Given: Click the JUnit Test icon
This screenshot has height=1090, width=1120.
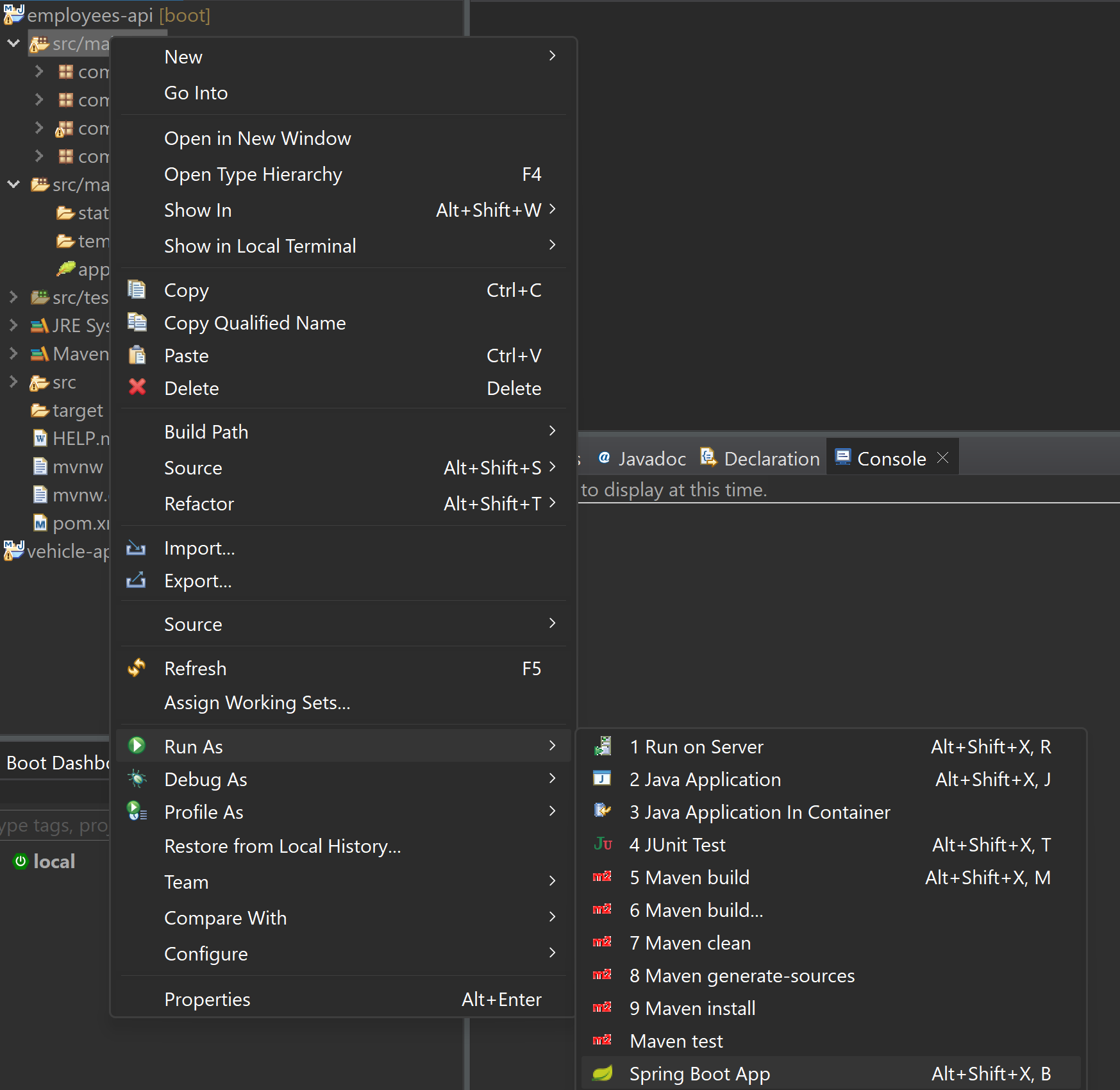Looking at the screenshot, I should click(603, 844).
